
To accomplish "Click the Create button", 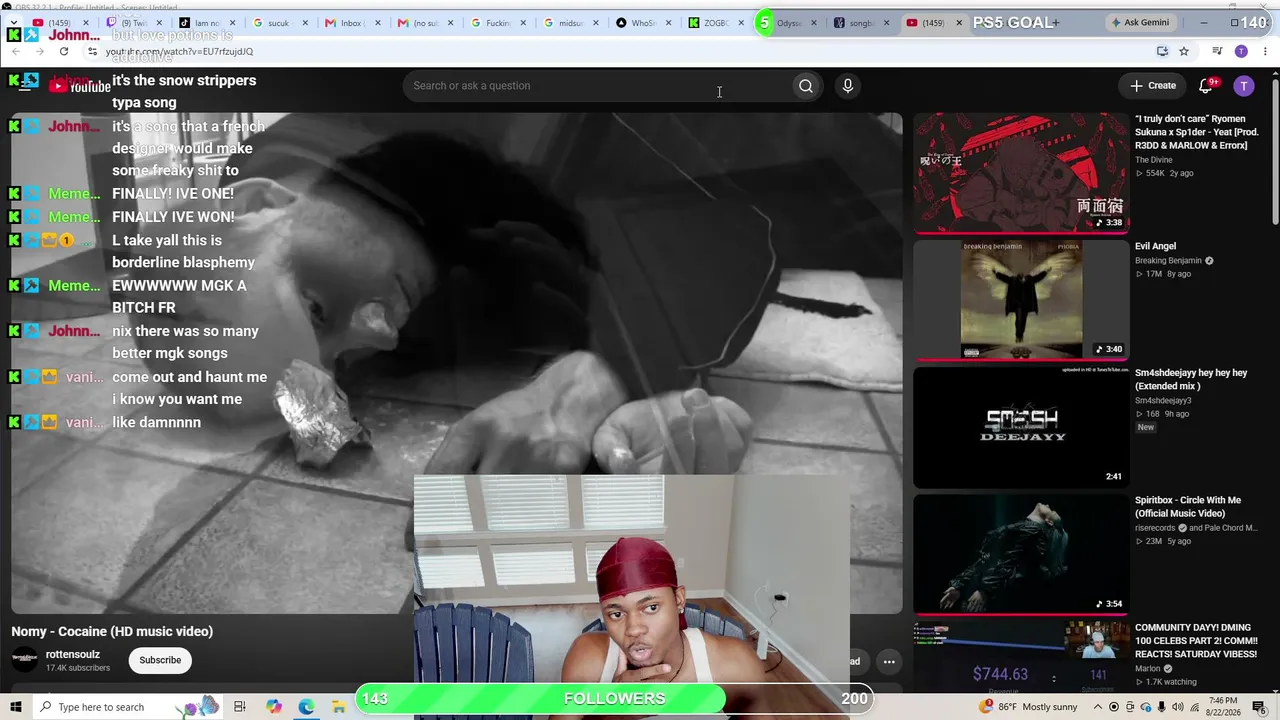I will coord(1153,86).
